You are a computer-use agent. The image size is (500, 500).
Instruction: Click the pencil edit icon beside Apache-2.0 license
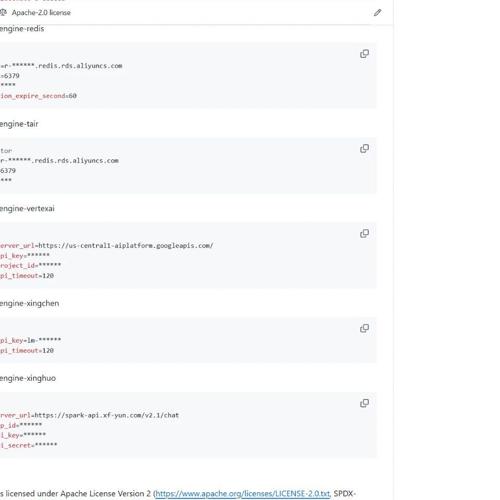pyautogui.click(x=377, y=13)
